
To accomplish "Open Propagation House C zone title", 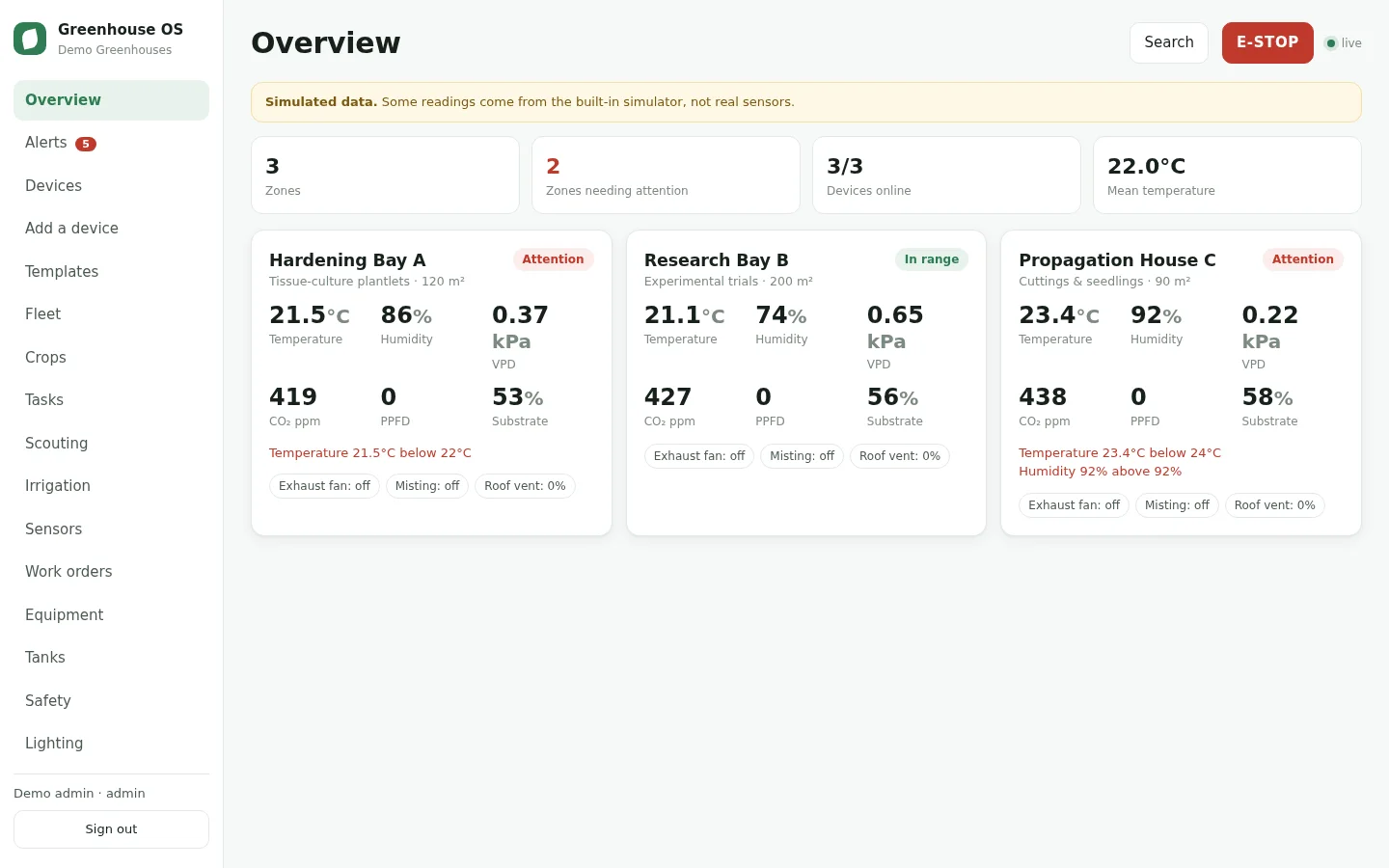I will pyautogui.click(x=1117, y=260).
